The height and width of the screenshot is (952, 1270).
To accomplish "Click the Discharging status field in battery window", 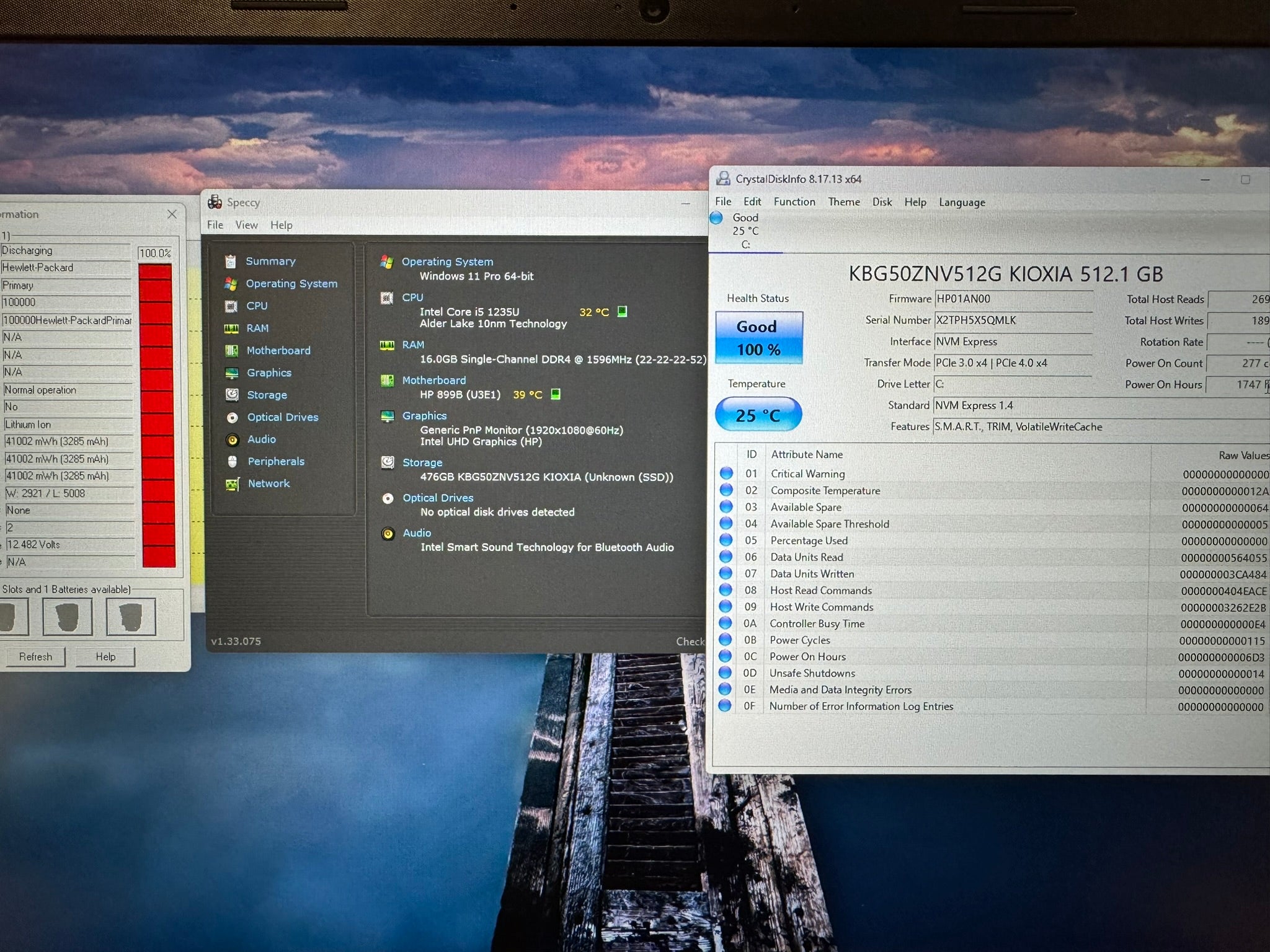I will pyautogui.click(x=66, y=251).
